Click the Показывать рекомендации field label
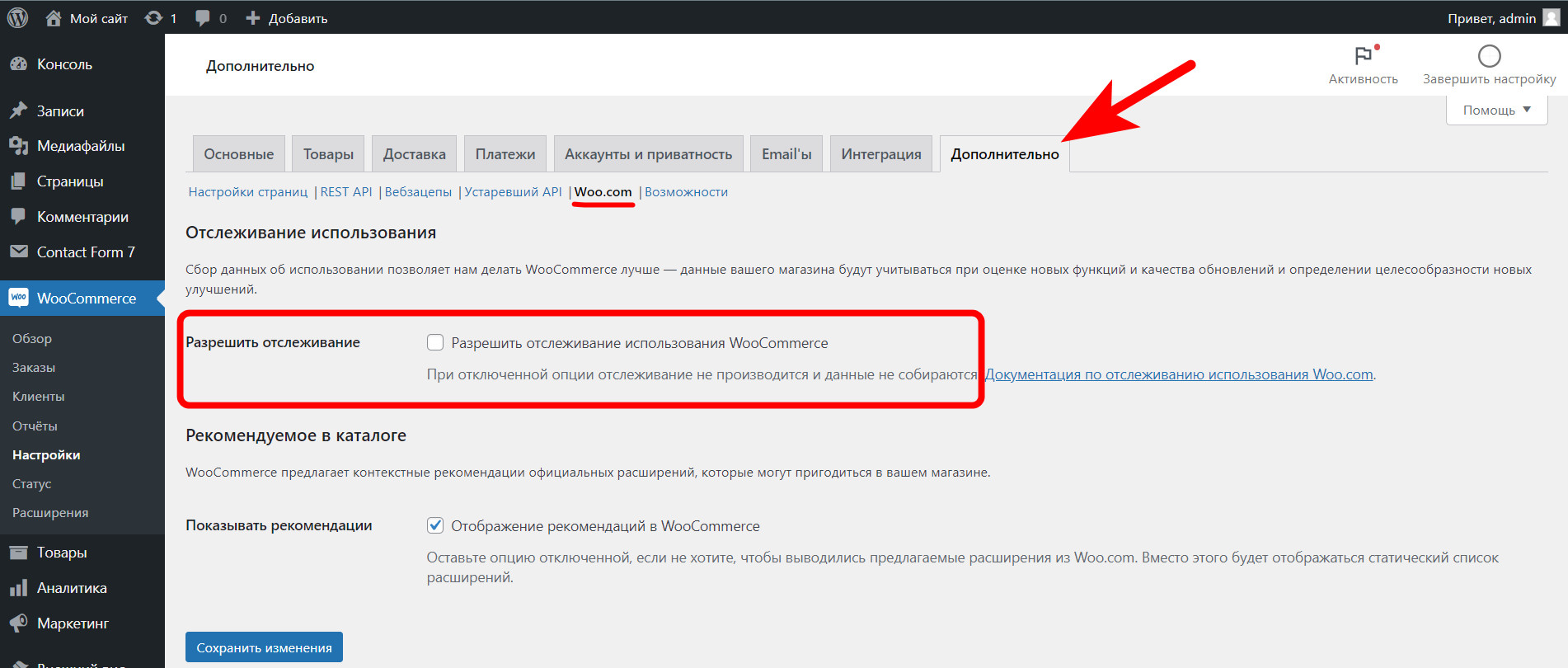The height and width of the screenshot is (668, 1568). coord(279,525)
